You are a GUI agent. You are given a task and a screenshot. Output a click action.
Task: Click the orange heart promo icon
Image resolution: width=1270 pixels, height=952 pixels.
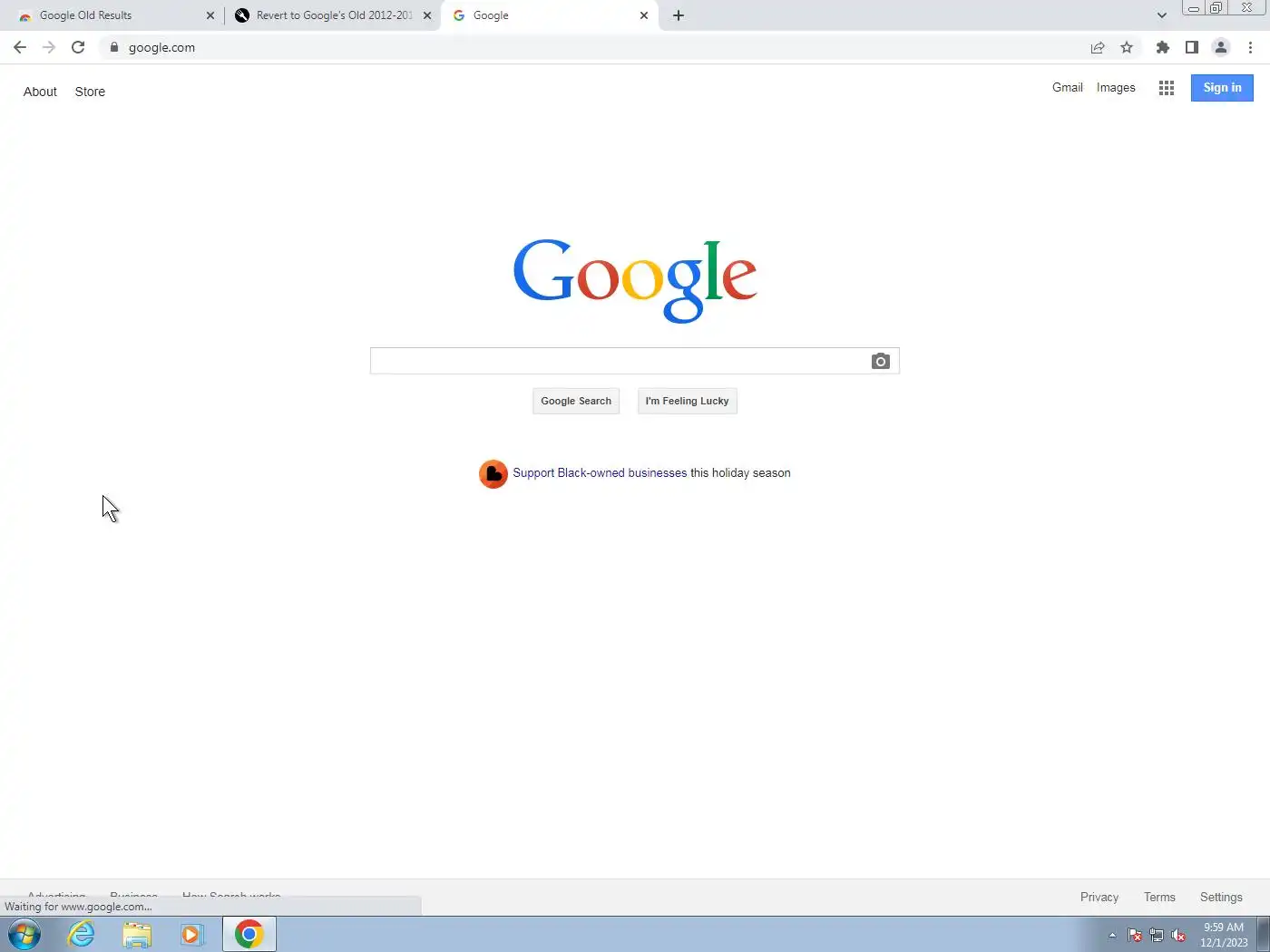(493, 473)
